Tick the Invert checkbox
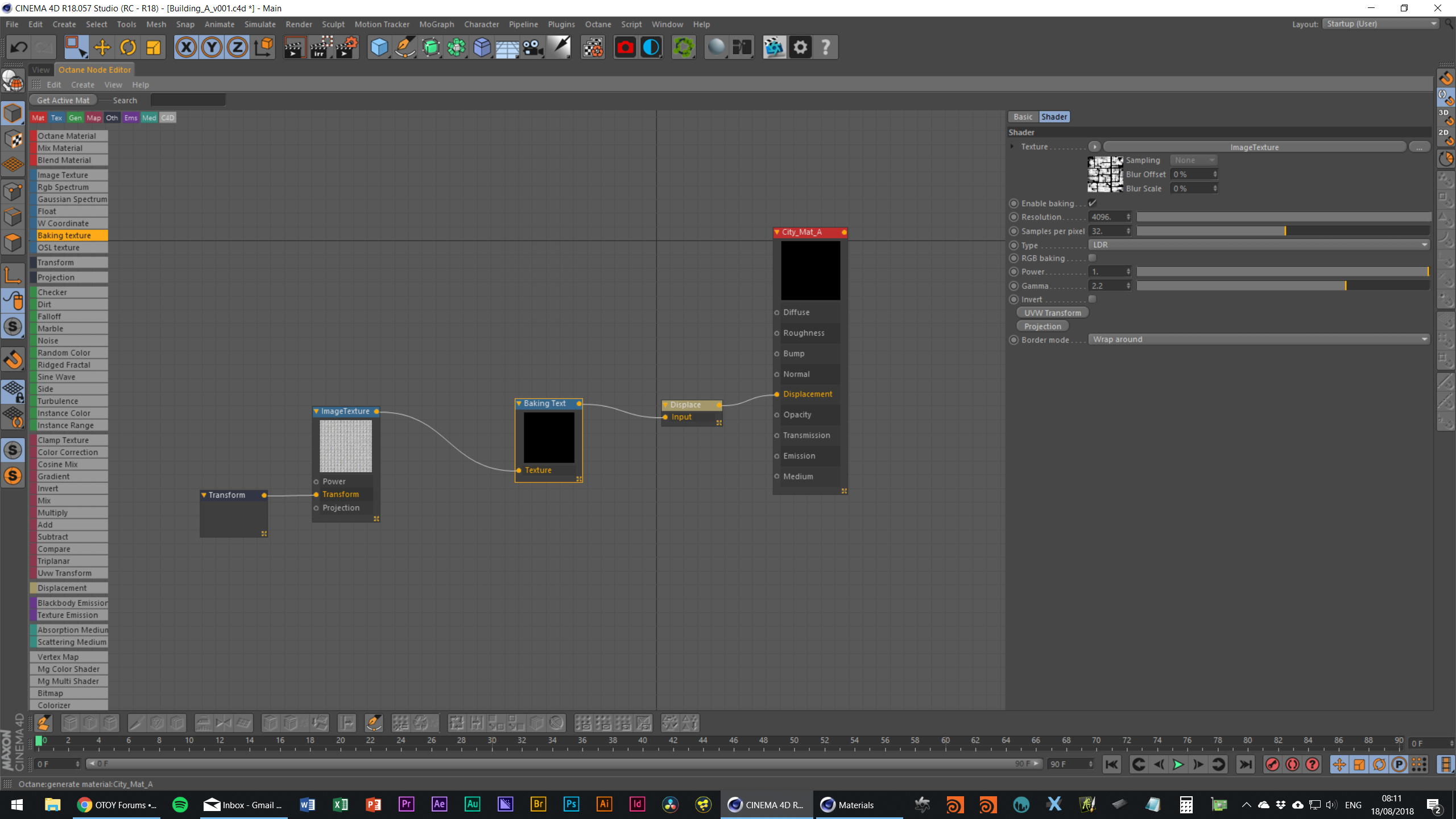The height and width of the screenshot is (819, 1456). click(1092, 299)
